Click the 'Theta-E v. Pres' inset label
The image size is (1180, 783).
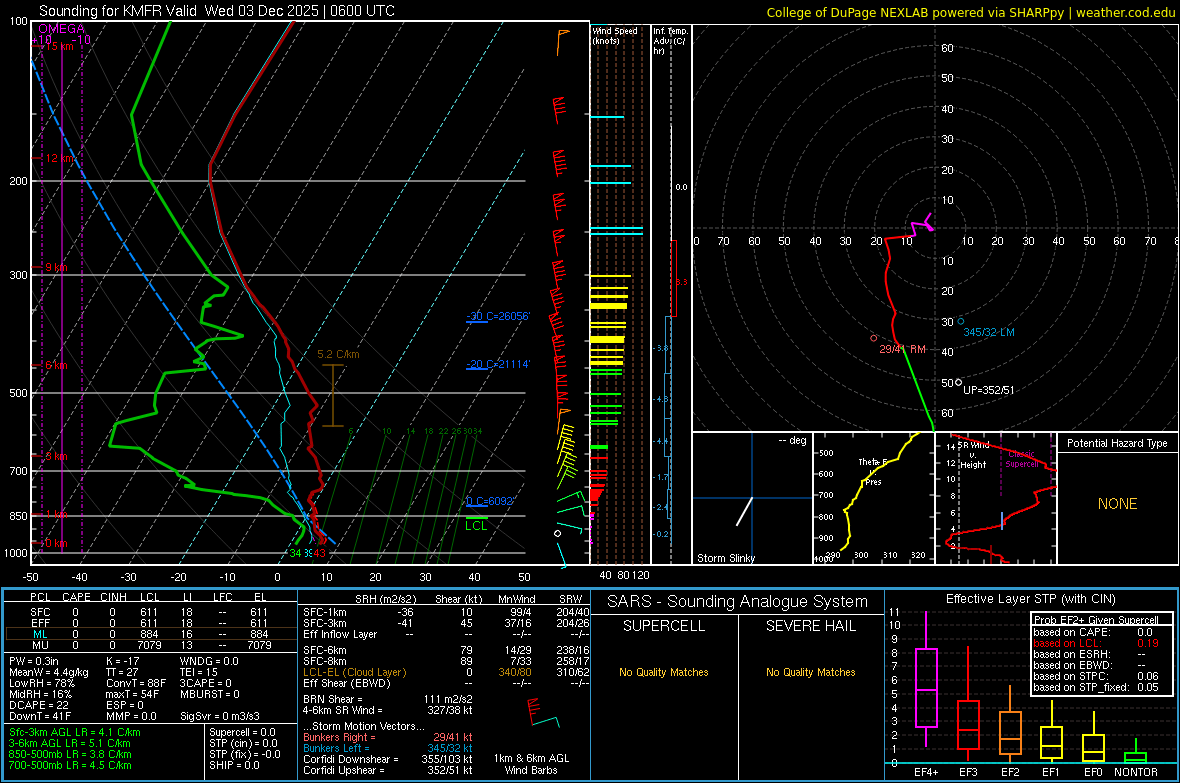[873, 472]
